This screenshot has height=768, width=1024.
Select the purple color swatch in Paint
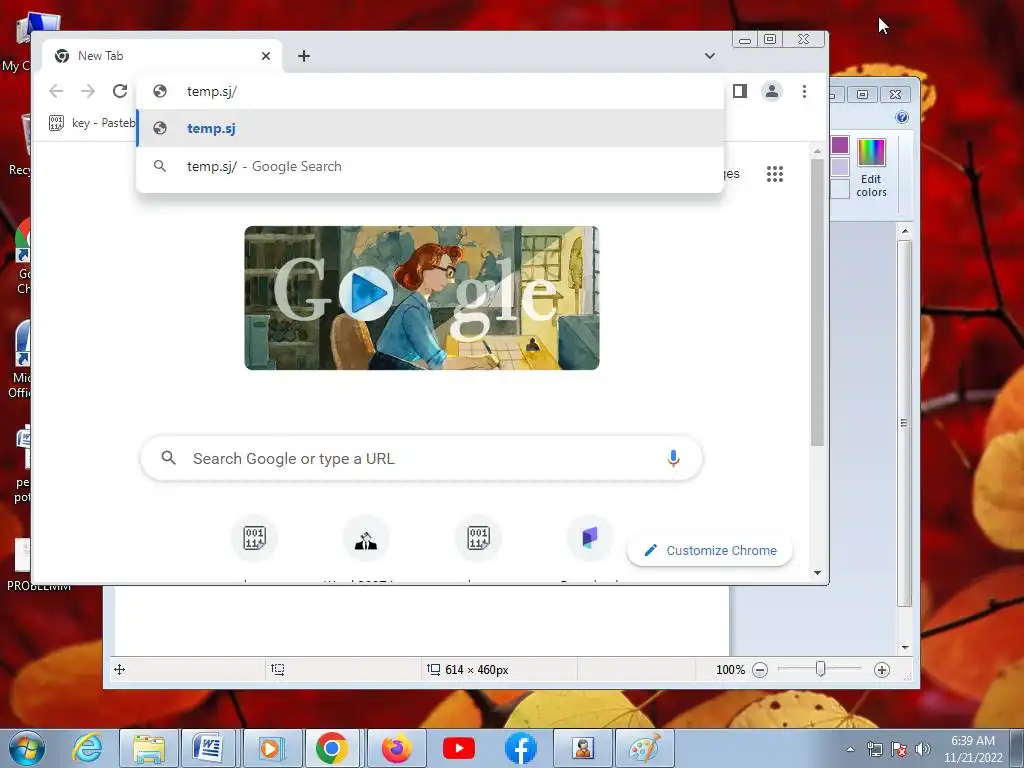click(840, 144)
